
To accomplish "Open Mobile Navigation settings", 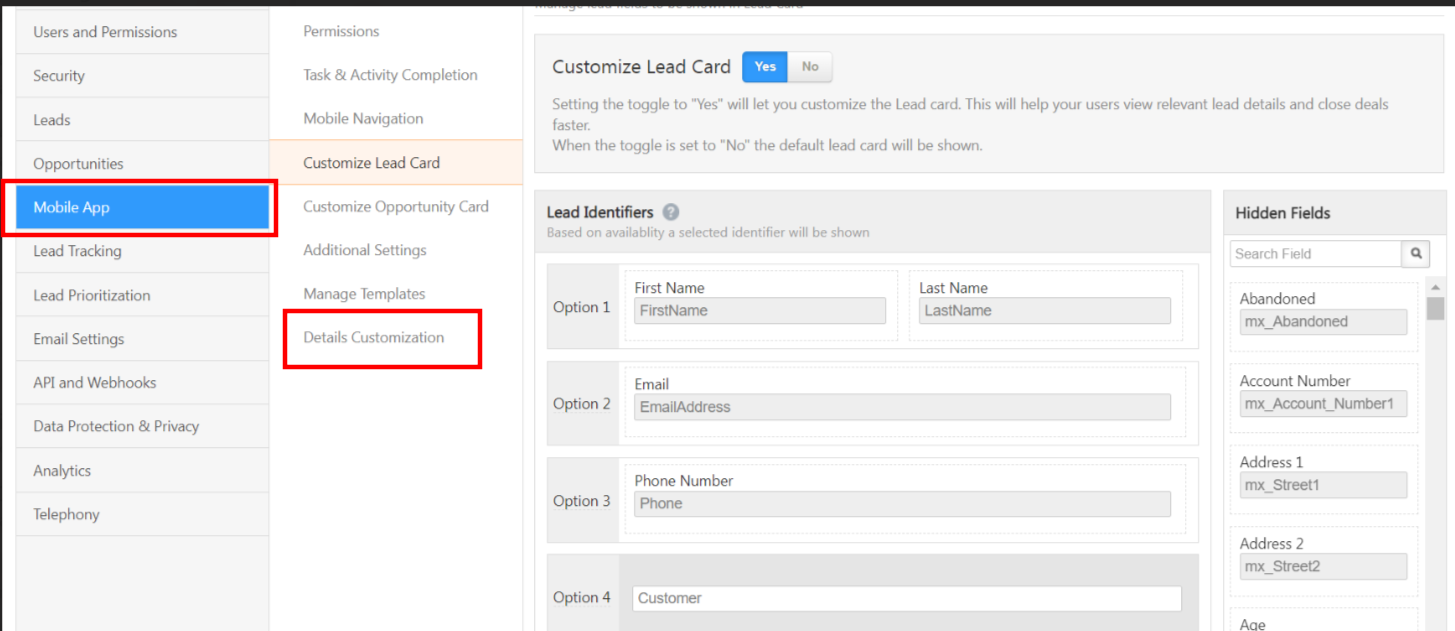I will (x=363, y=118).
